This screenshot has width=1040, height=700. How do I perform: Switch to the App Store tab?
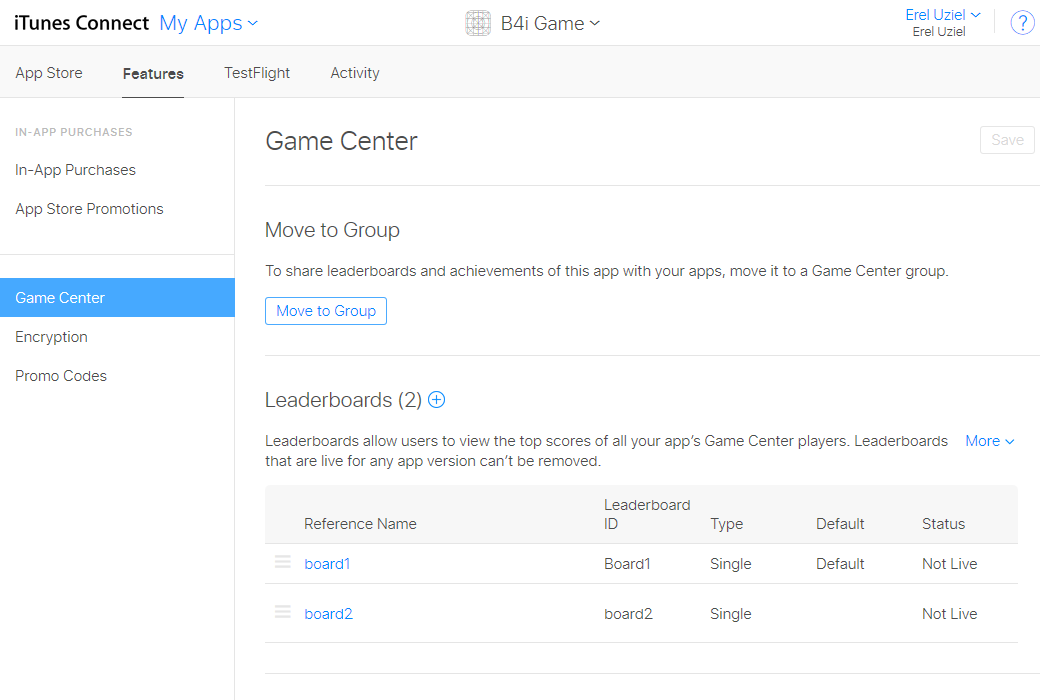click(49, 73)
